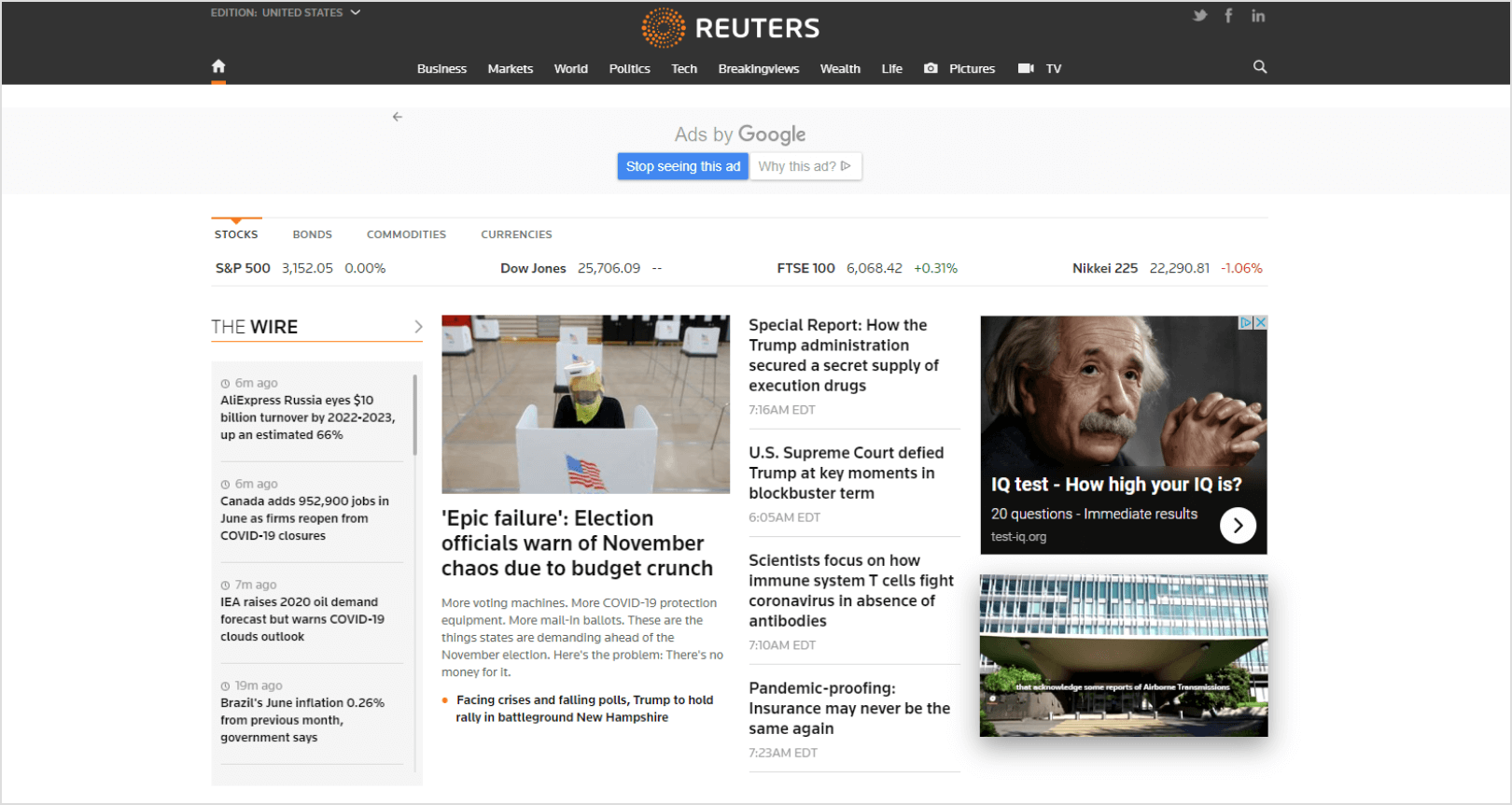1512x805 pixels.
Task: Open the Politics menu
Action: pos(630,69)
